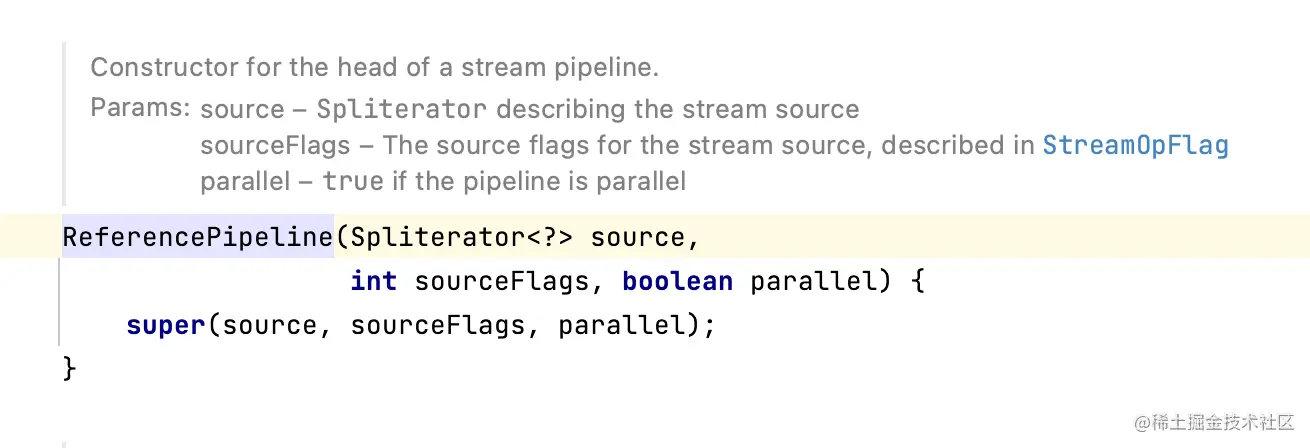Click the boolean keyword in the signature
The width and height of the screenshot is (1310, 448).
[677, 282]
